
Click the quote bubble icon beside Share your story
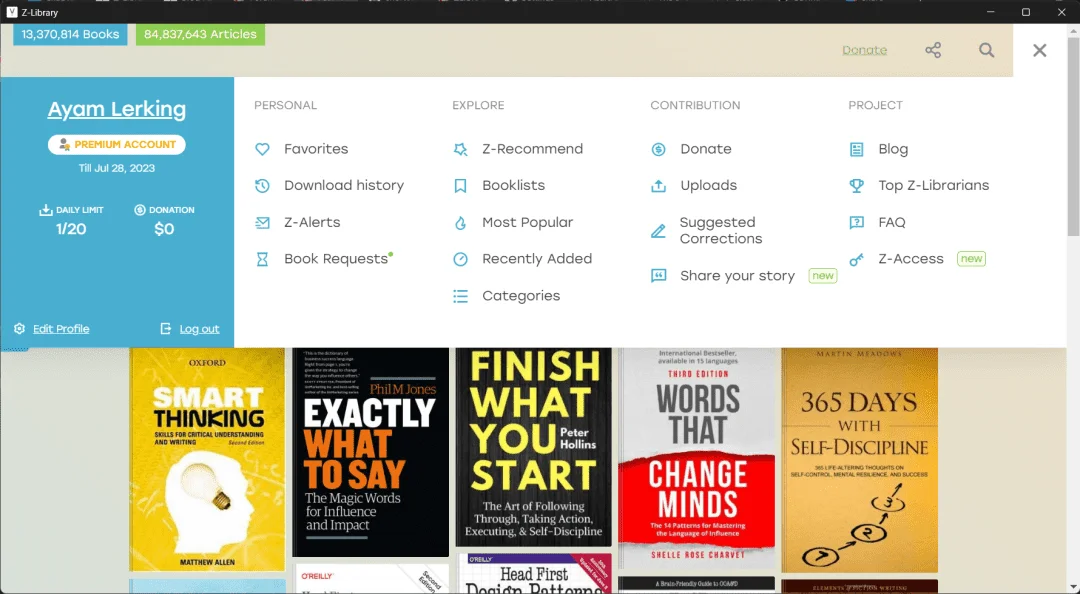pyautogui.click(x=658, y=276)
